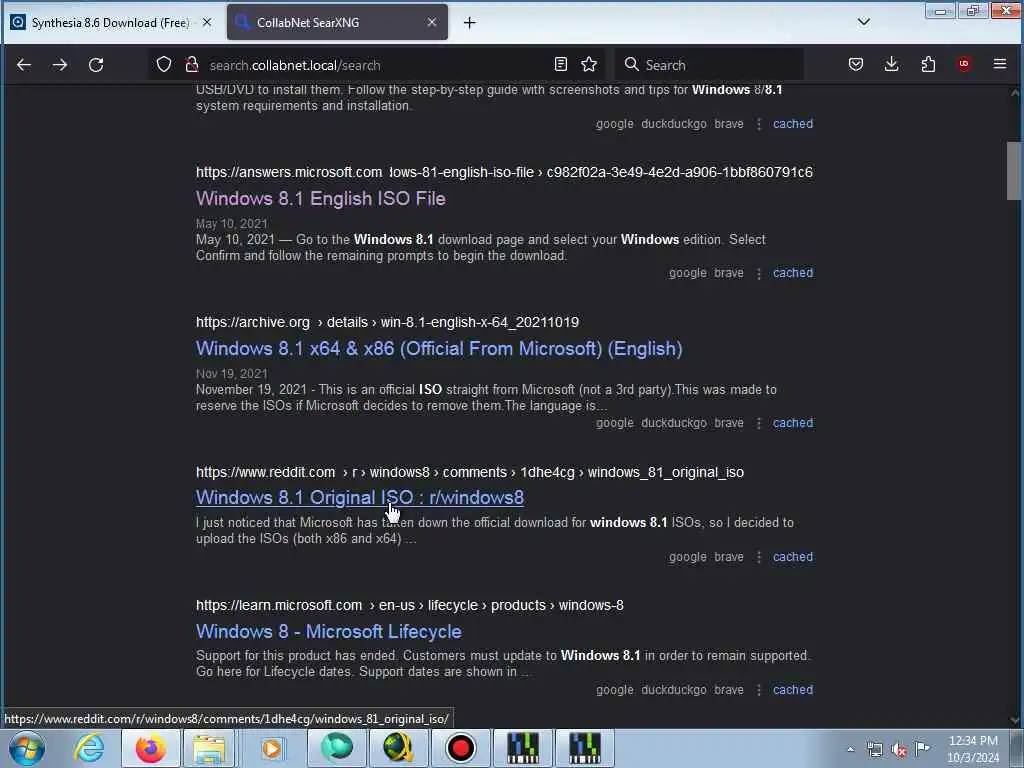Click the scrollbar down arrow
This screenshot has height=768, width=1024.
click(x=1014, y=720)
